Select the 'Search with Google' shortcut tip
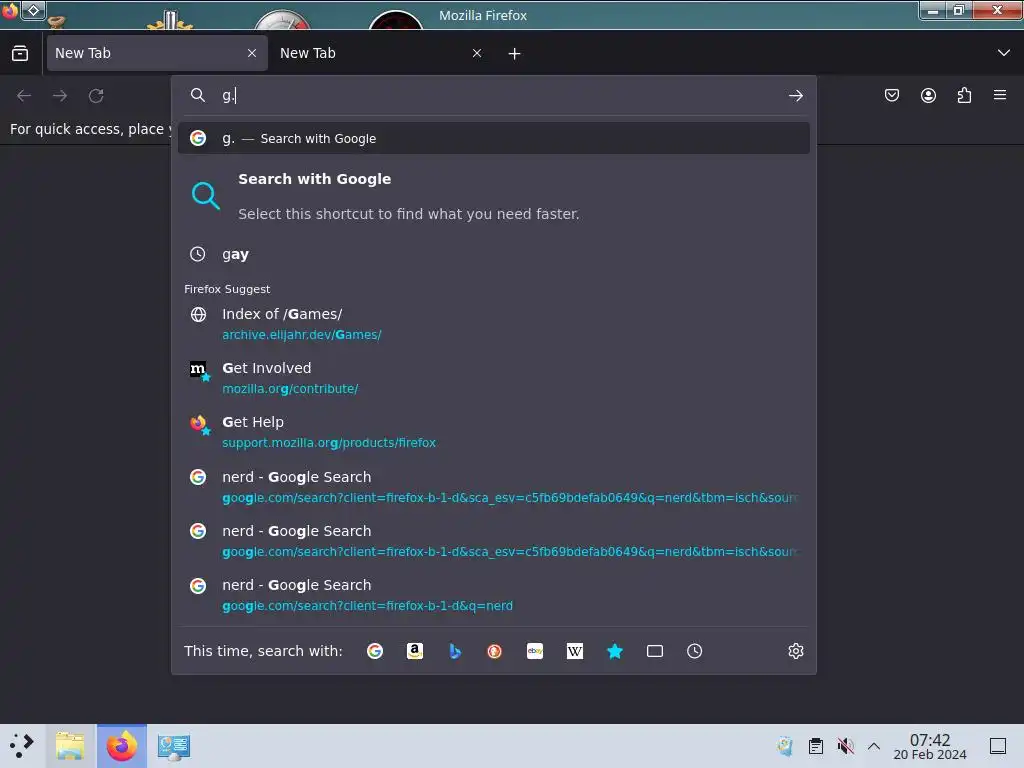Viewport: 1024px width, 768px height. (x=494, y=196)
